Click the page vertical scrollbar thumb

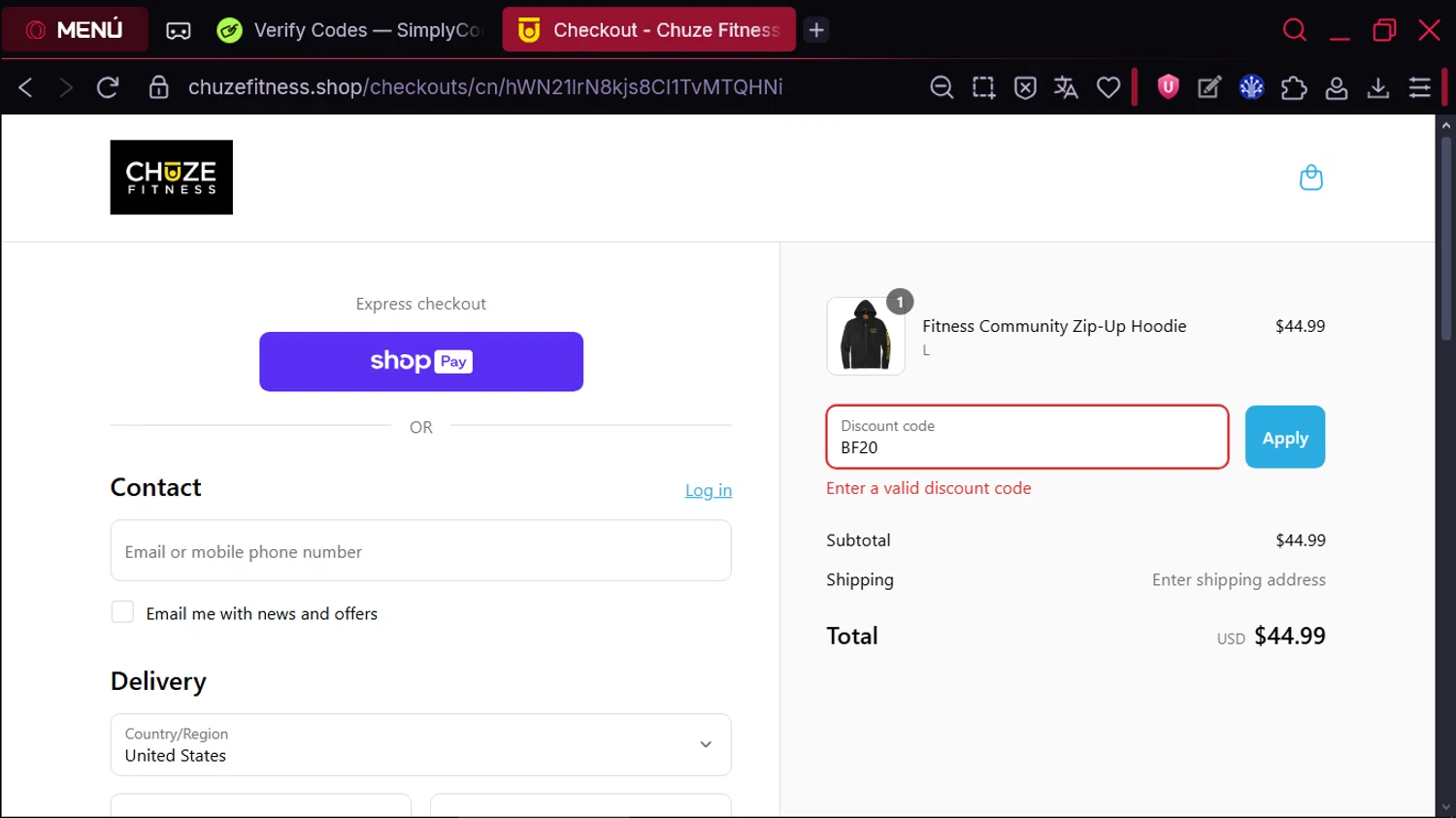pyautogui.click(x=1446, y=238)
